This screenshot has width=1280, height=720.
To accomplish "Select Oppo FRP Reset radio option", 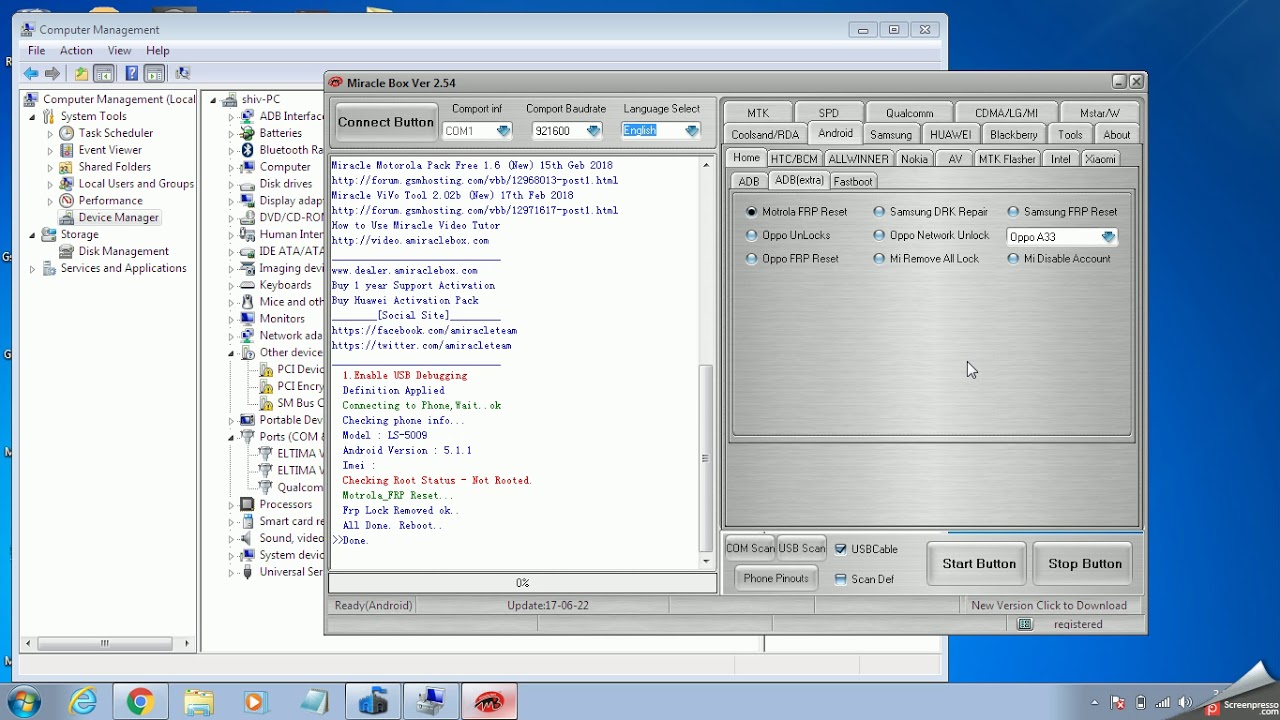I will [x=752, y=258].
